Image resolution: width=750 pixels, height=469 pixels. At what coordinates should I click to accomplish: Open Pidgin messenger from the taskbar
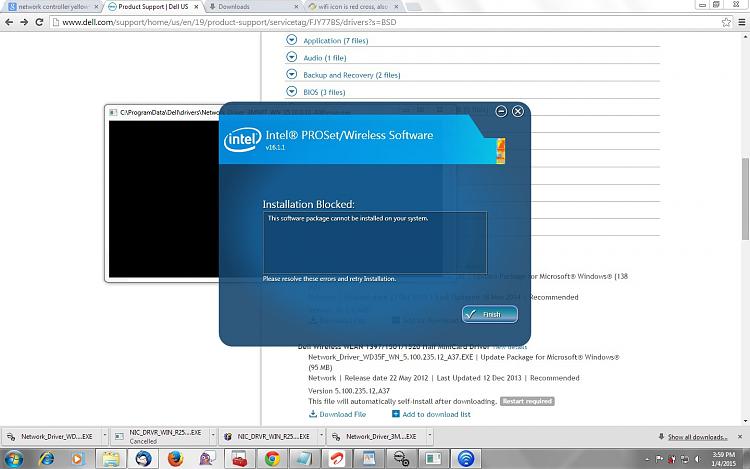[207, 459]
